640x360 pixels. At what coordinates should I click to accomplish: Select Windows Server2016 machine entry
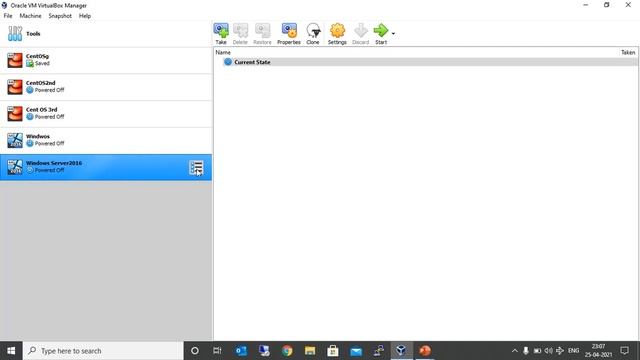point(106,167)
